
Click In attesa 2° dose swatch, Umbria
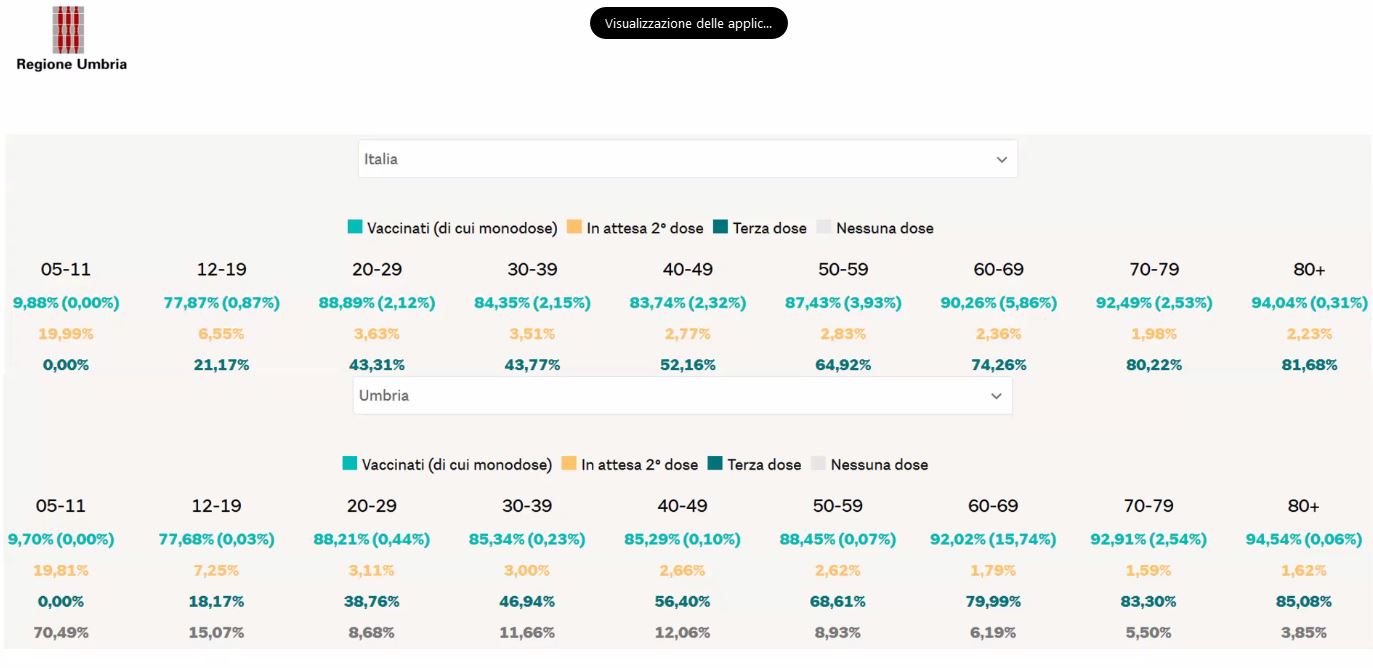click(569, 464)
